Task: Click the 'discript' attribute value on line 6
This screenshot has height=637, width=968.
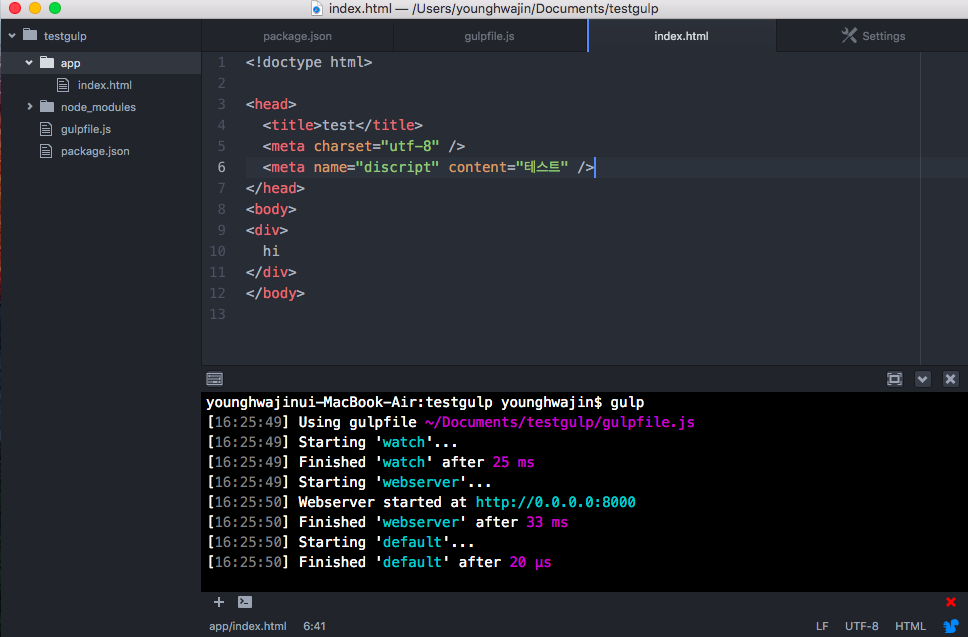Action: pyautogui.click(x=398, y=167)
